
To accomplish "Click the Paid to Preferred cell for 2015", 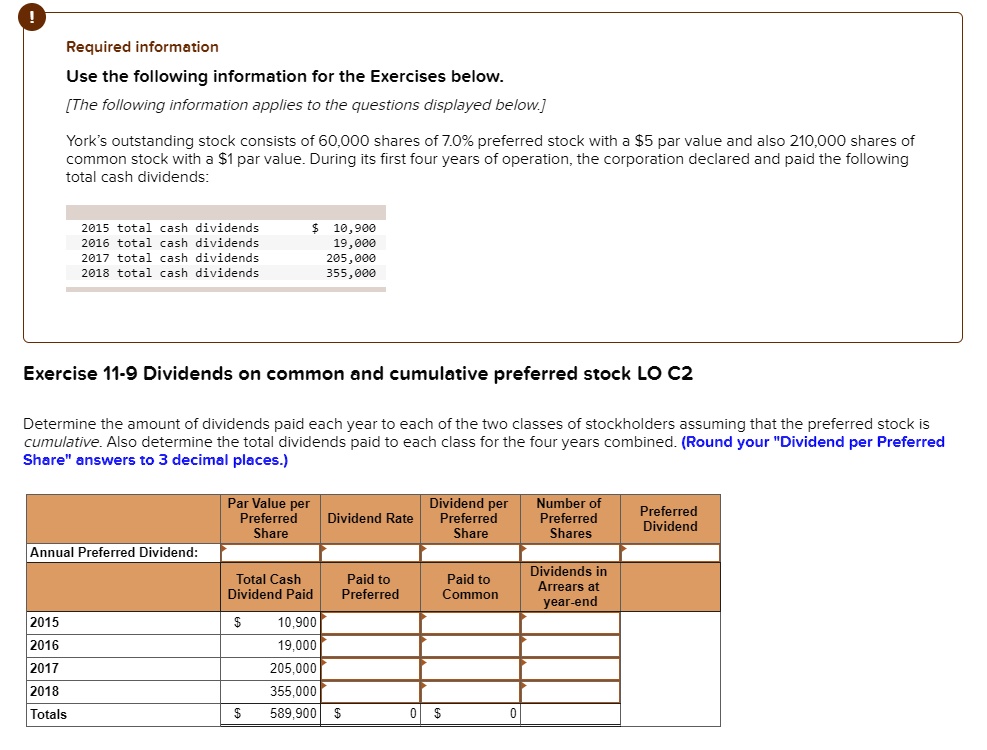I will coord(372,622).
